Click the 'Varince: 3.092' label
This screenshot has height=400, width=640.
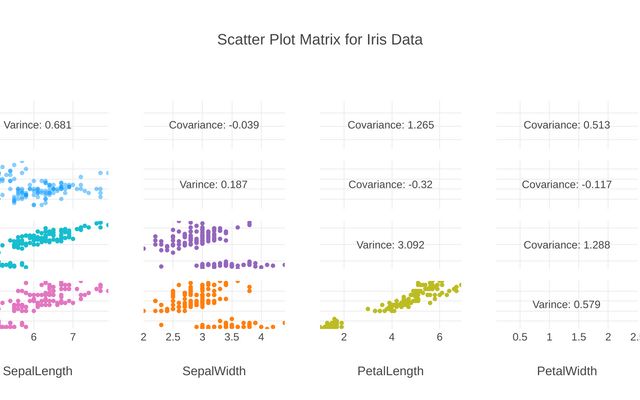(x=390, y=244)
